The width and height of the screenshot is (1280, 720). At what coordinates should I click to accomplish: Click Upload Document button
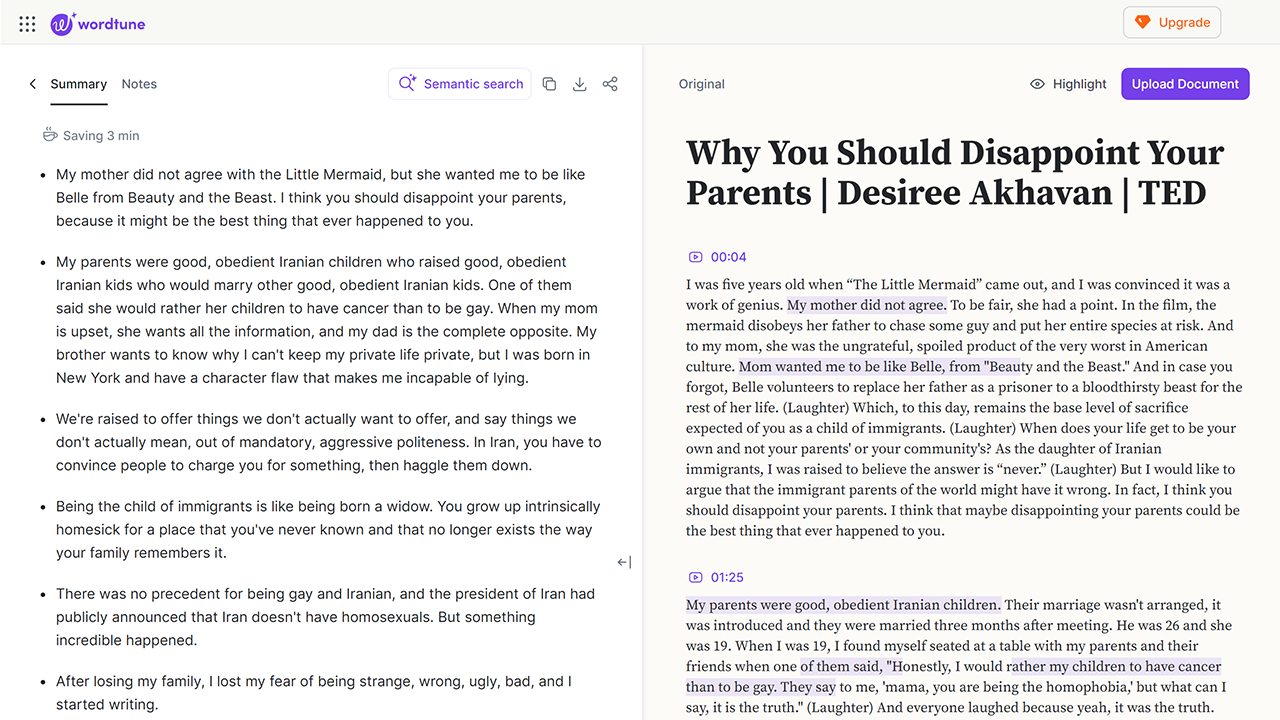[x=1185, y=84]
